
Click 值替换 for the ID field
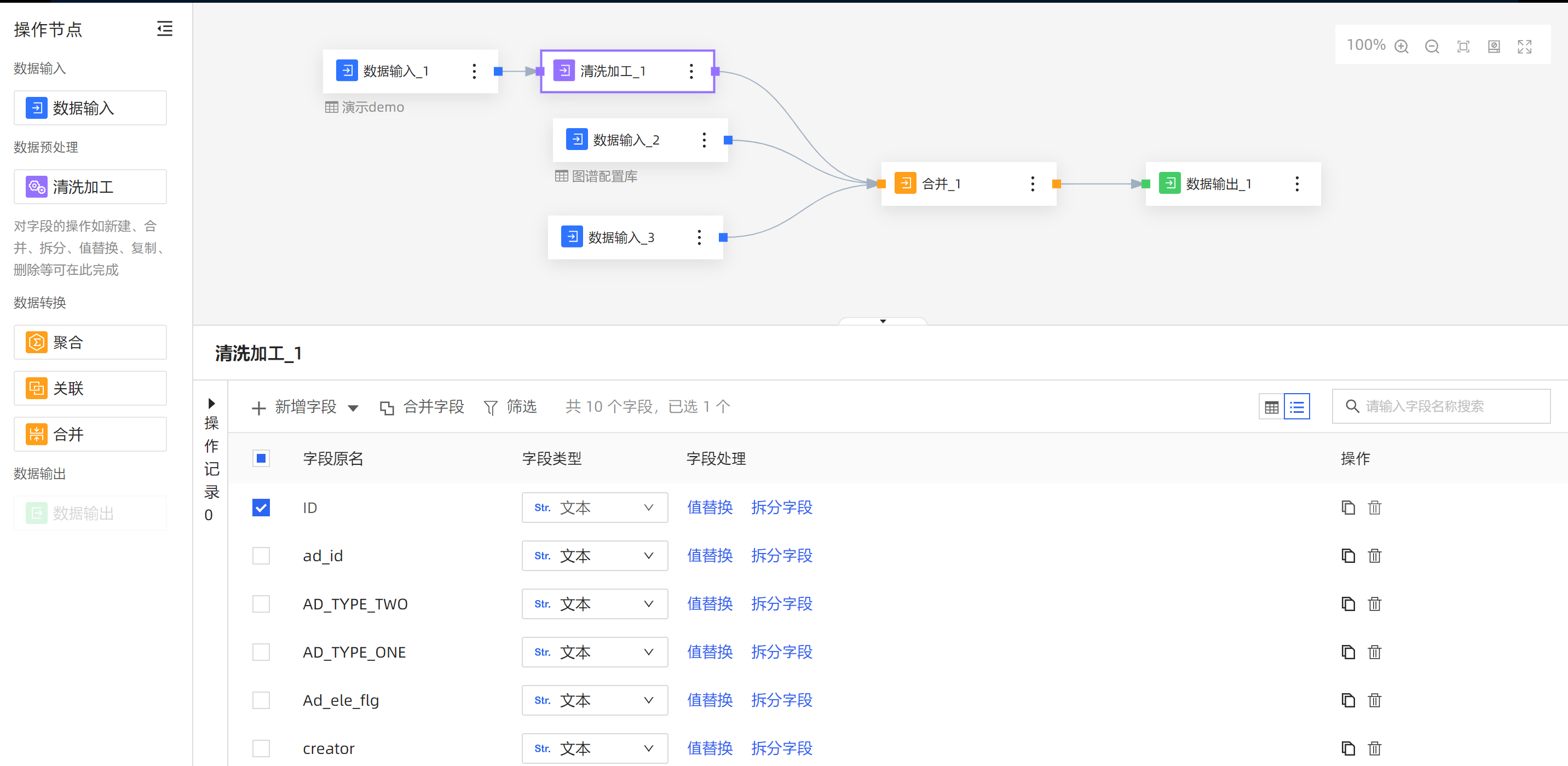[710, 507]
